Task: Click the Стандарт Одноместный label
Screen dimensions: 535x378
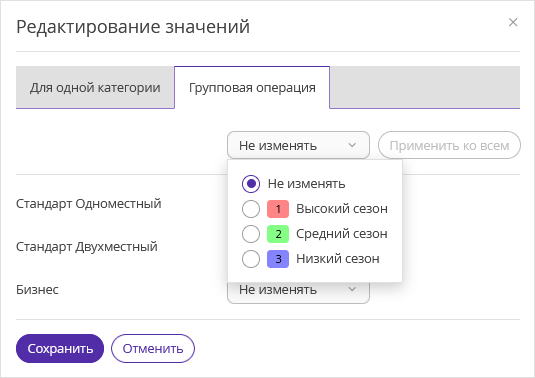Action: (x=89, y=204)
